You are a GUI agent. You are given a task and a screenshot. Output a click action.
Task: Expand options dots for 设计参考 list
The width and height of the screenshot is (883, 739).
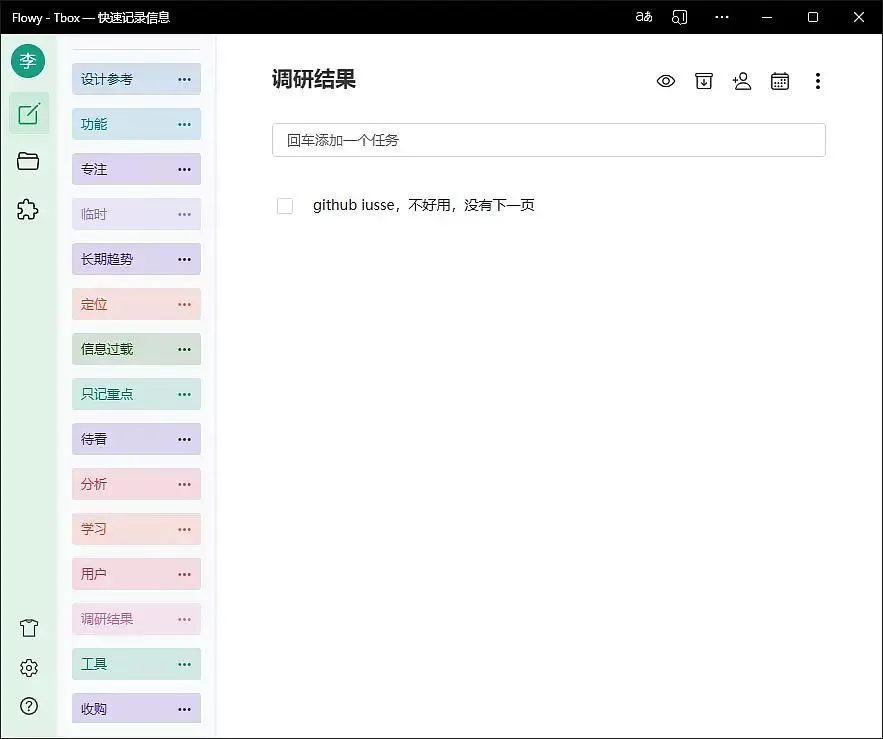(x=184, y=80)
